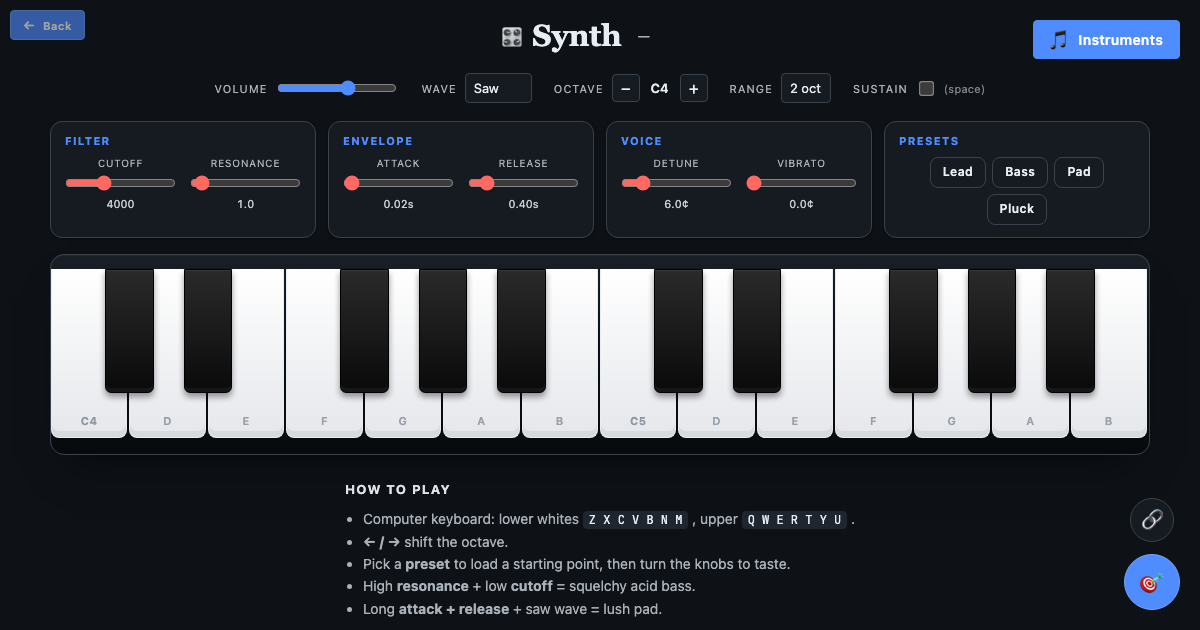Load the Pad preset
The height and width of the screenshot is (630, 1200).
(1079, 172)
